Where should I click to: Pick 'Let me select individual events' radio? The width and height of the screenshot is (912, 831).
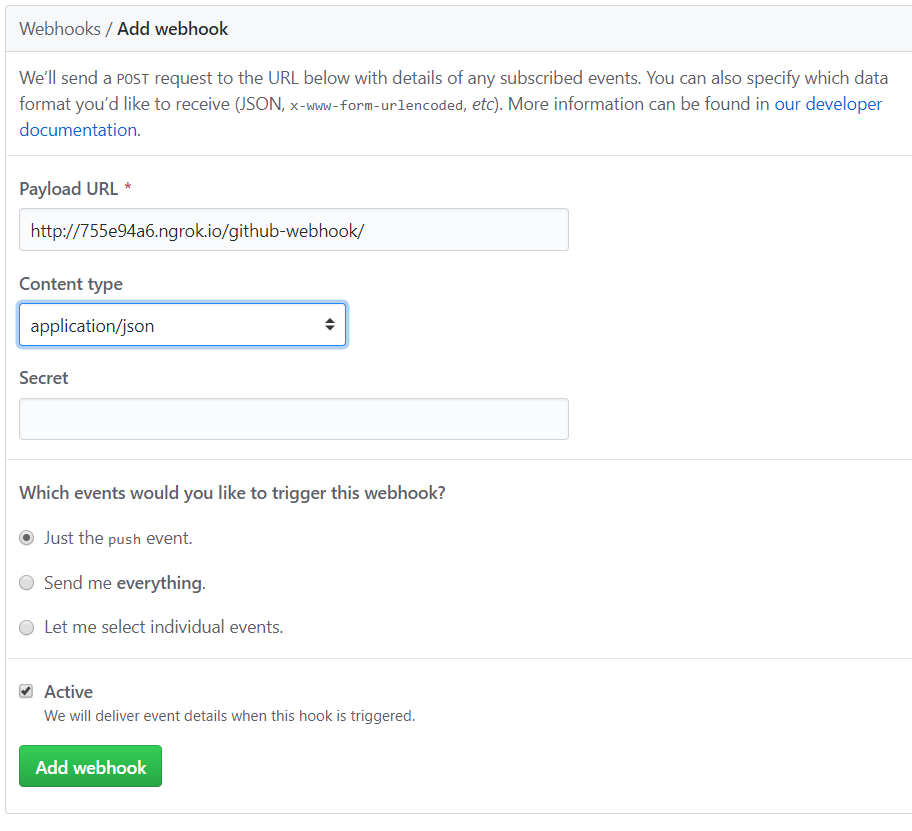point(27,627)
